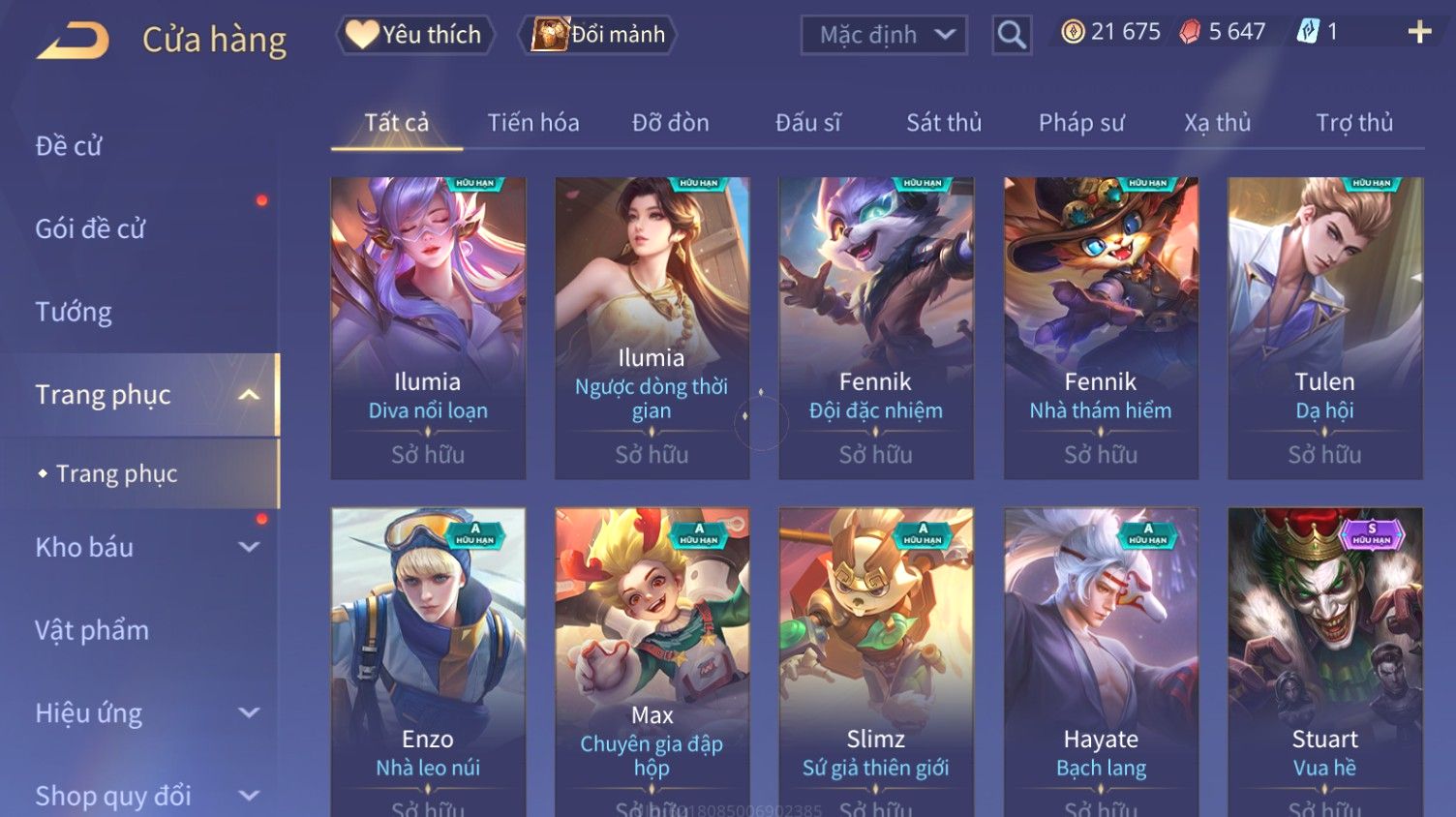This screenshot has width=1456, height=817.
Task: Click the red gem currency icon
Action: coord(1190,32)
